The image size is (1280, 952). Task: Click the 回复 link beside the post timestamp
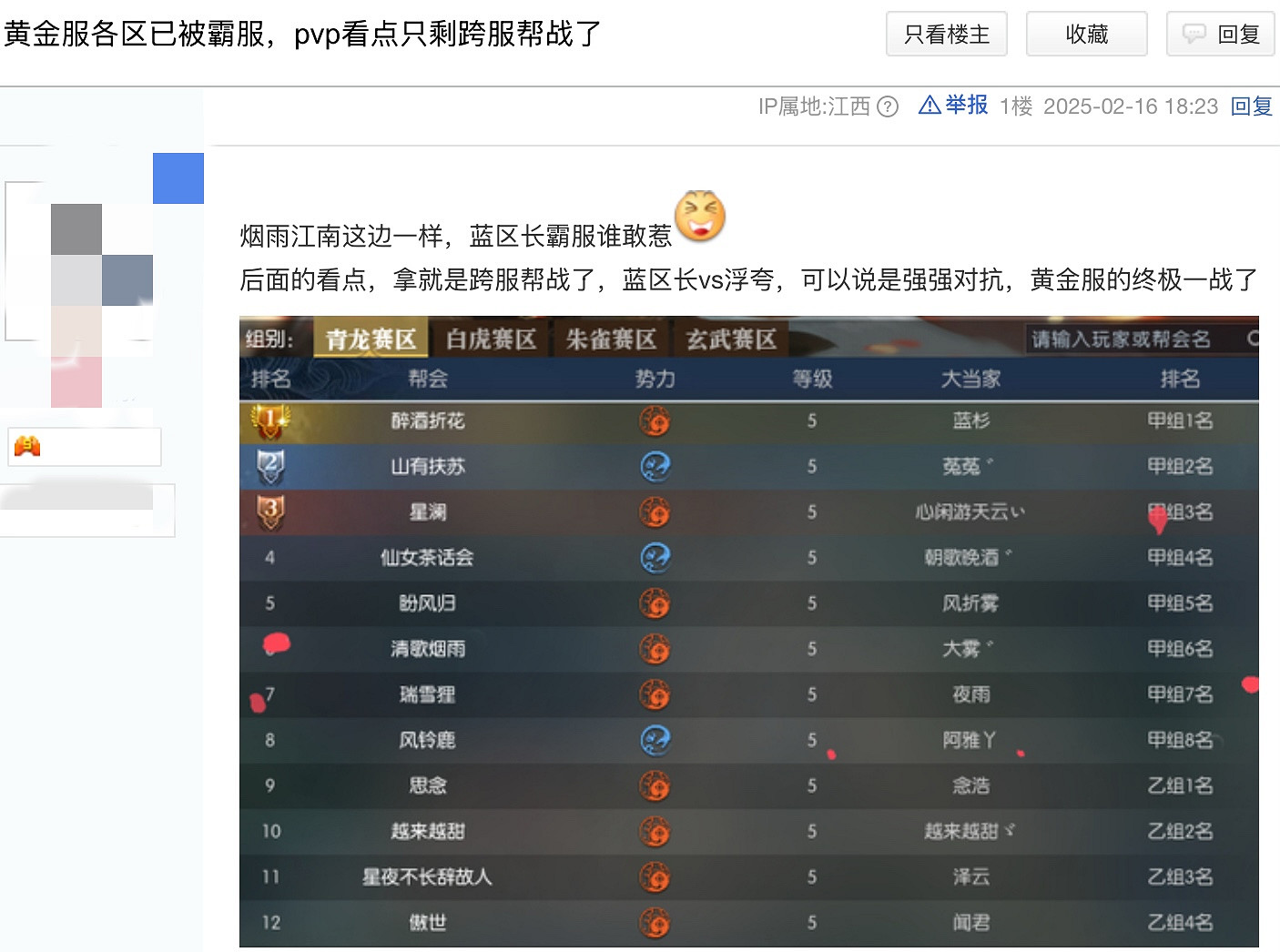tap(1251, 106)
